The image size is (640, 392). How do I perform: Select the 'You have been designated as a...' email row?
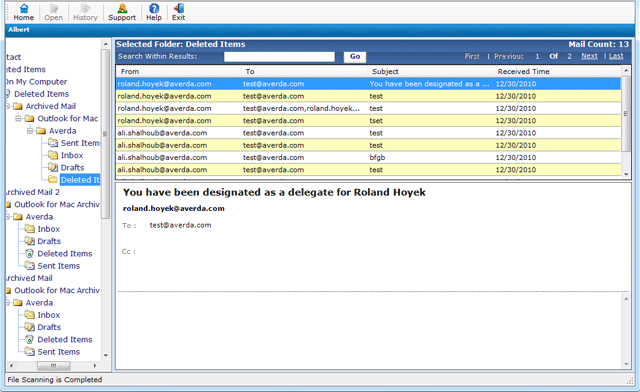(x=368, y=84)
